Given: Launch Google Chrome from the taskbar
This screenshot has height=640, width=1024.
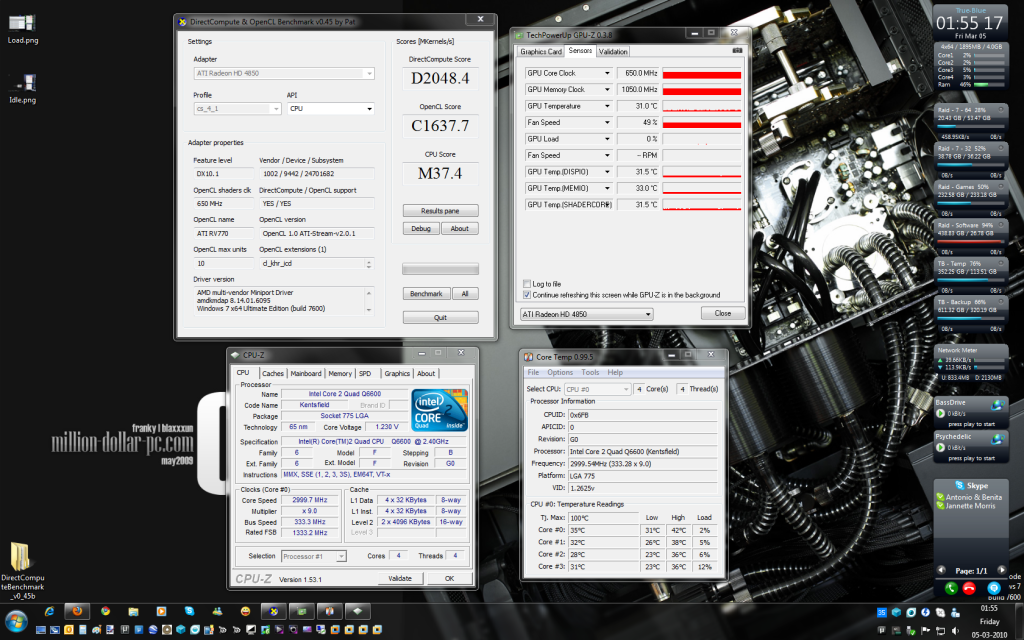Looking at the screenshot, I should point(105,610).
